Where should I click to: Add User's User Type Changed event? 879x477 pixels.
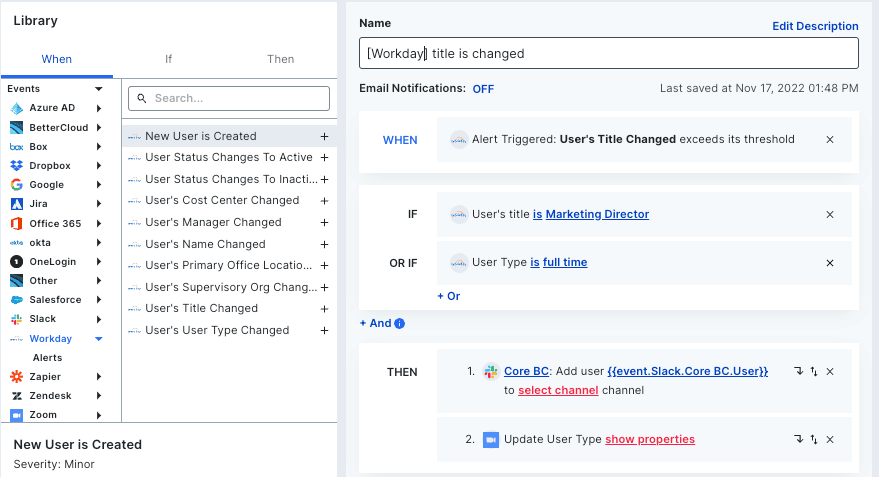pos(324,331)
